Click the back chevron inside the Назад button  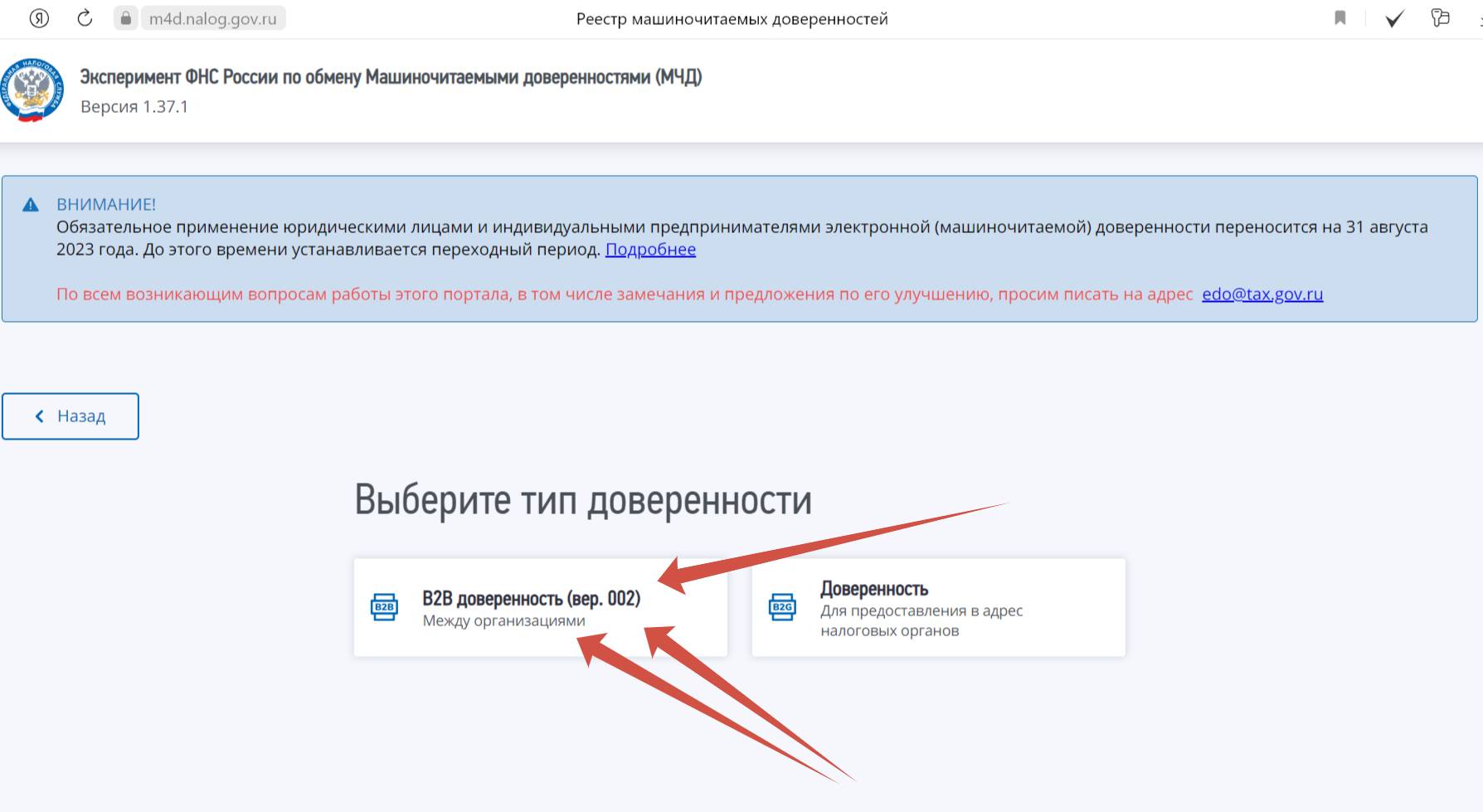pos(37,416)
